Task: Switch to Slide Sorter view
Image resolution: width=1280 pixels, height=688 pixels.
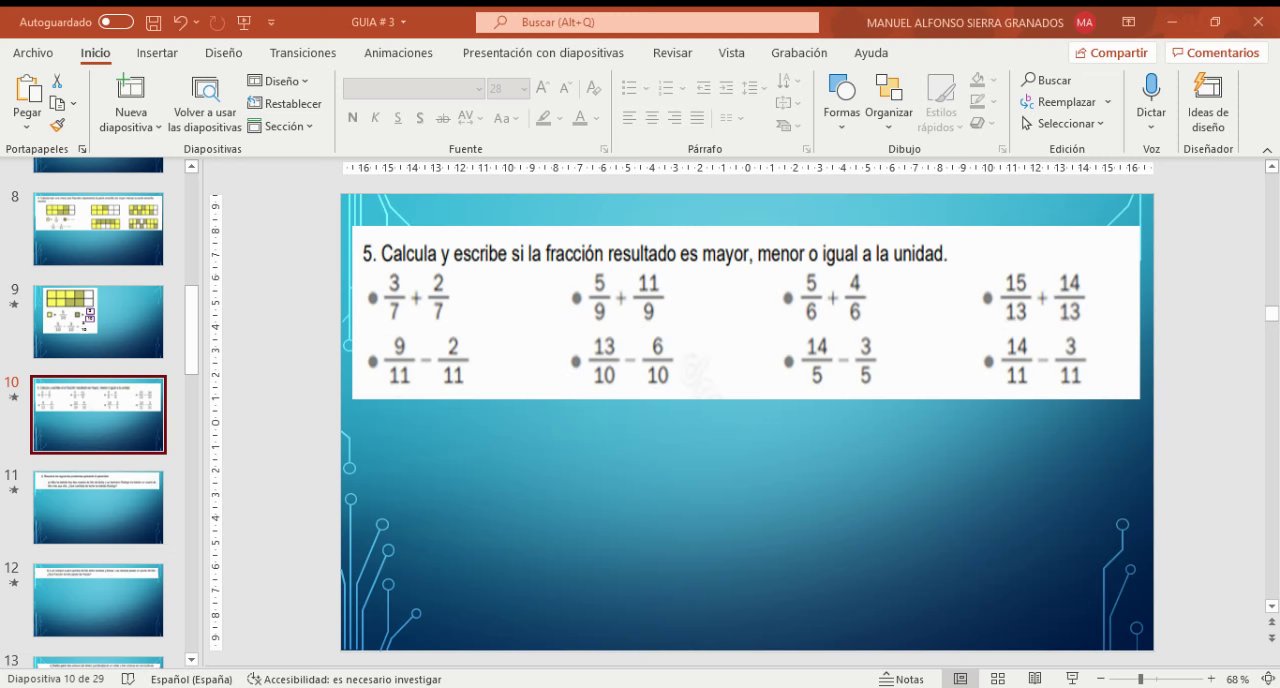Action: pos(997,679)
